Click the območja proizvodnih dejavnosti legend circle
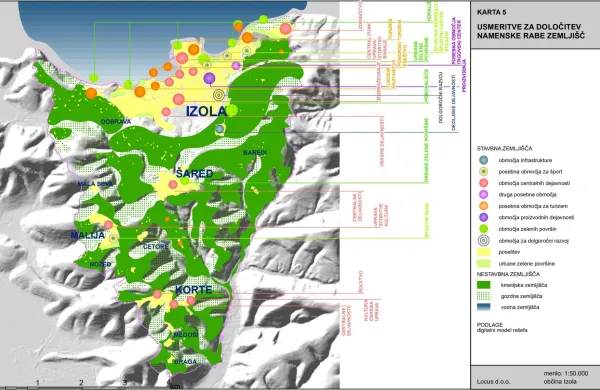 pyautogui.click(x=484, y=217)
